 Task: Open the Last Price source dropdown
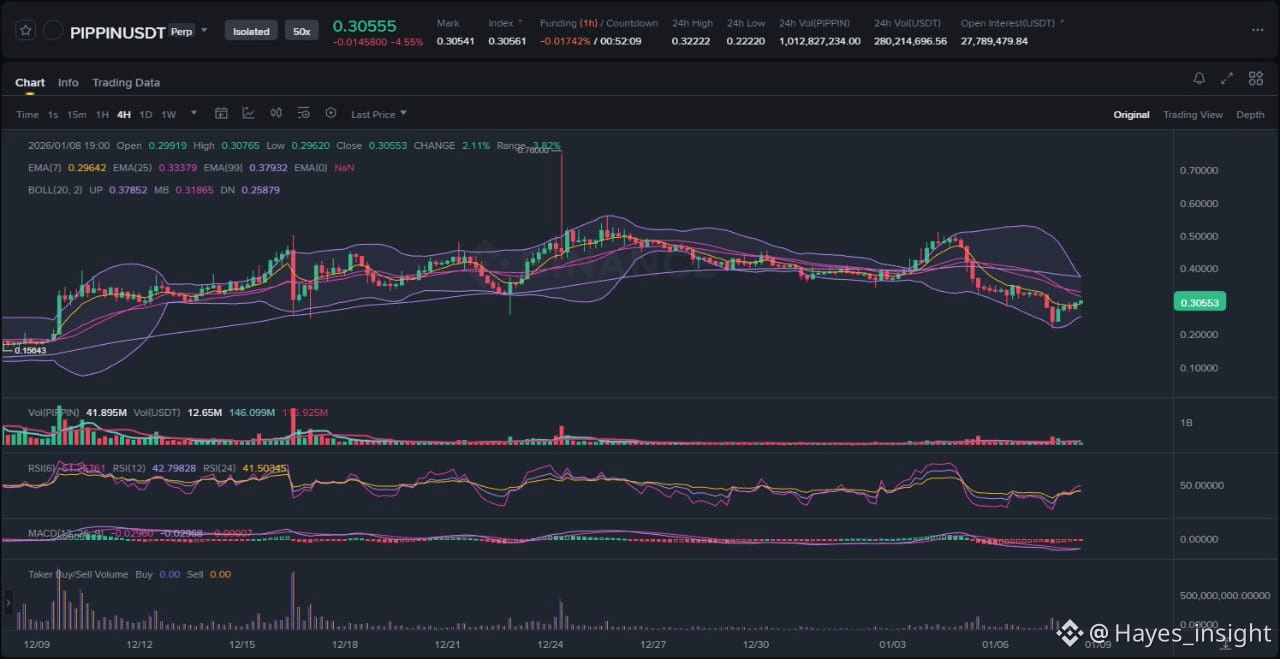[x=379, y=115]
